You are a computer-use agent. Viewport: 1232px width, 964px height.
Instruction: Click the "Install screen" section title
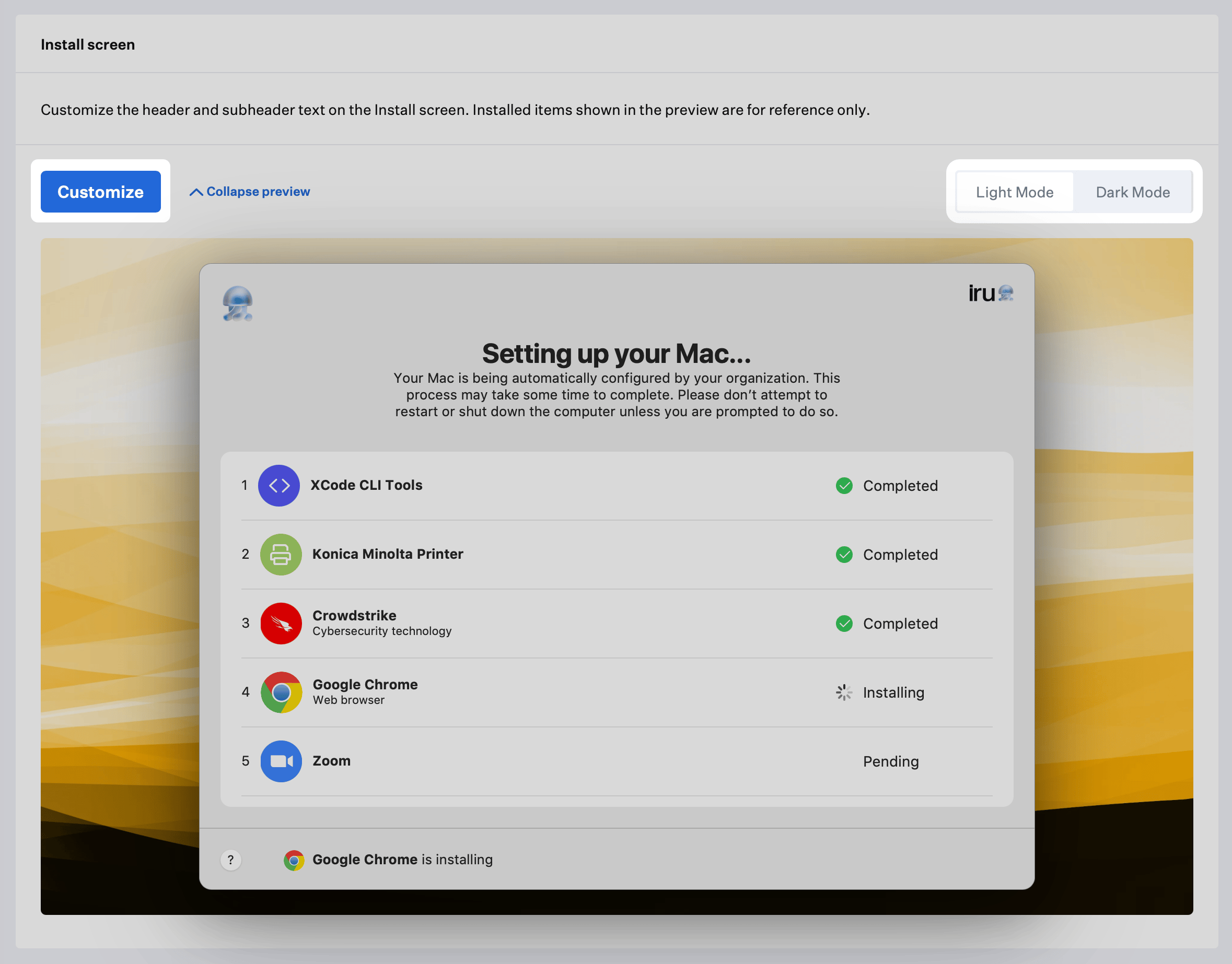88,44
